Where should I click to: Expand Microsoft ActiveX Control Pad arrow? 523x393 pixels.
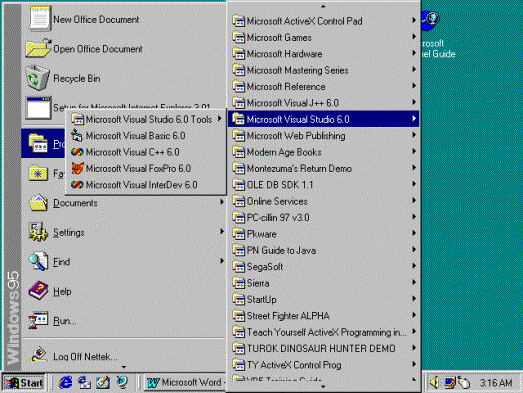coord(414,20)
